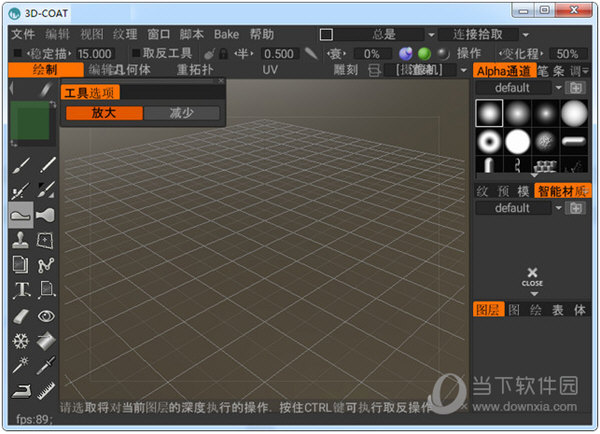Select the curve path tool icon

45,265
